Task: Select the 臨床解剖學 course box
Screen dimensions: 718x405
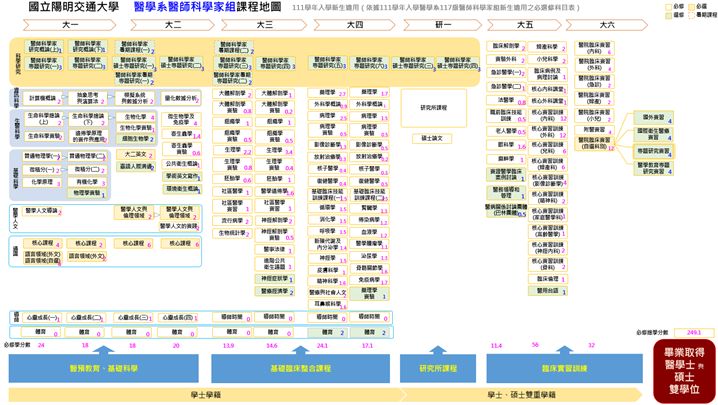Action: click(x=506, y=46)
